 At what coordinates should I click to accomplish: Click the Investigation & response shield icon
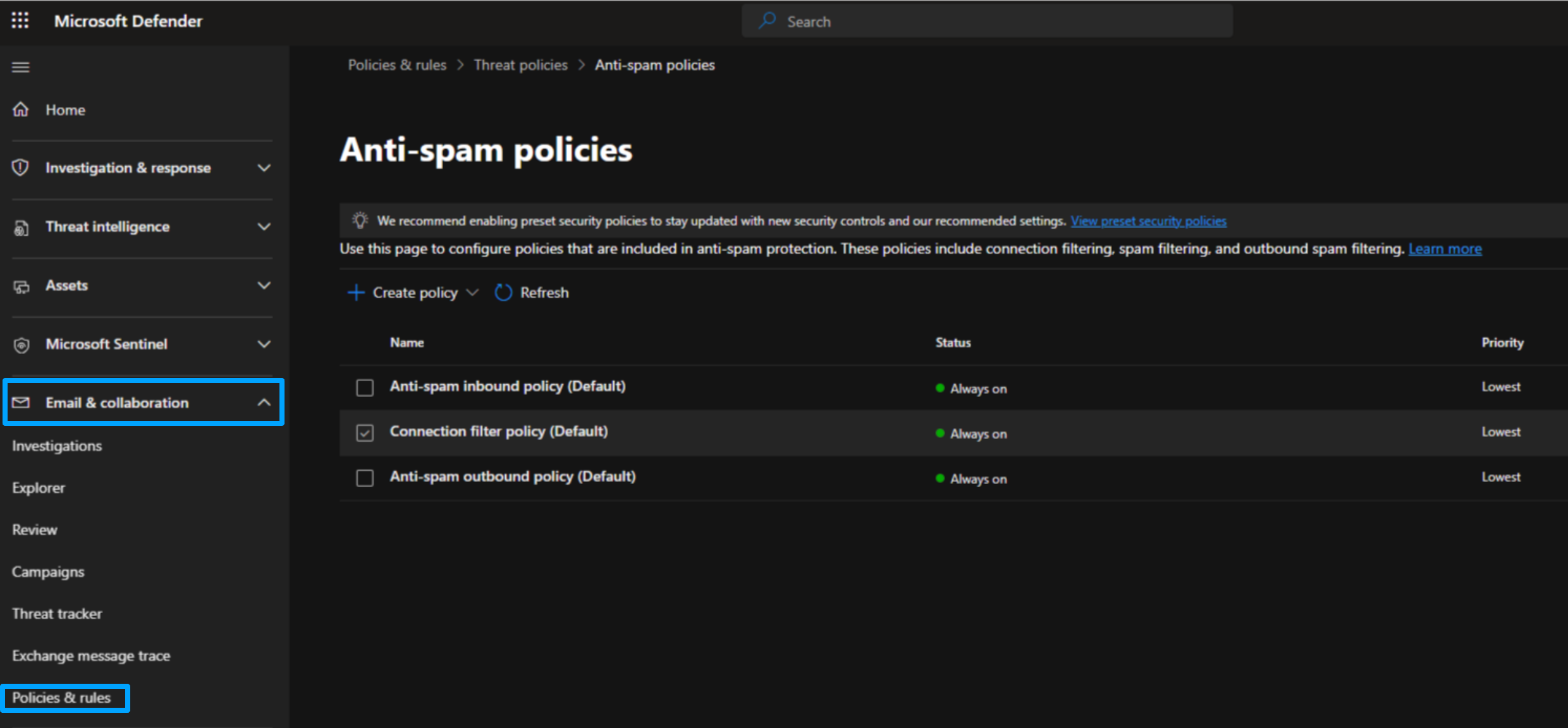coord(21,167)
